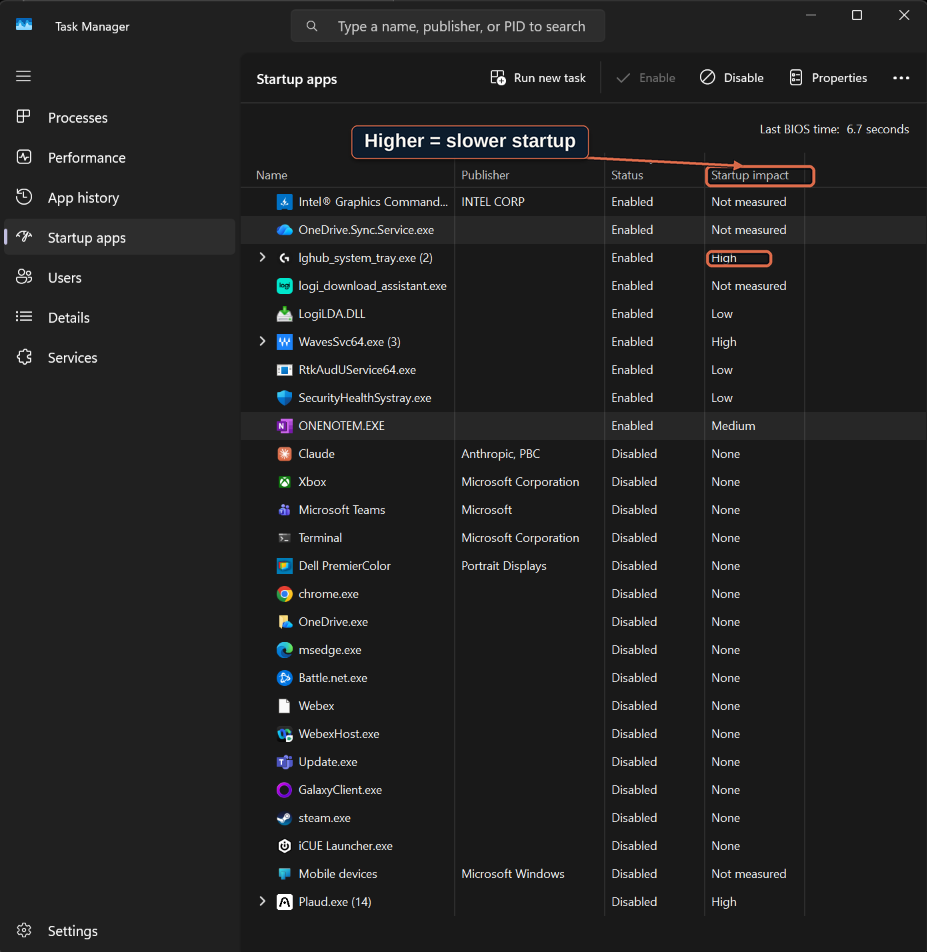Viewport: 927px width, 952px height.
Task: Sort by the Startup impact column
Action: (x=750, y=175)
